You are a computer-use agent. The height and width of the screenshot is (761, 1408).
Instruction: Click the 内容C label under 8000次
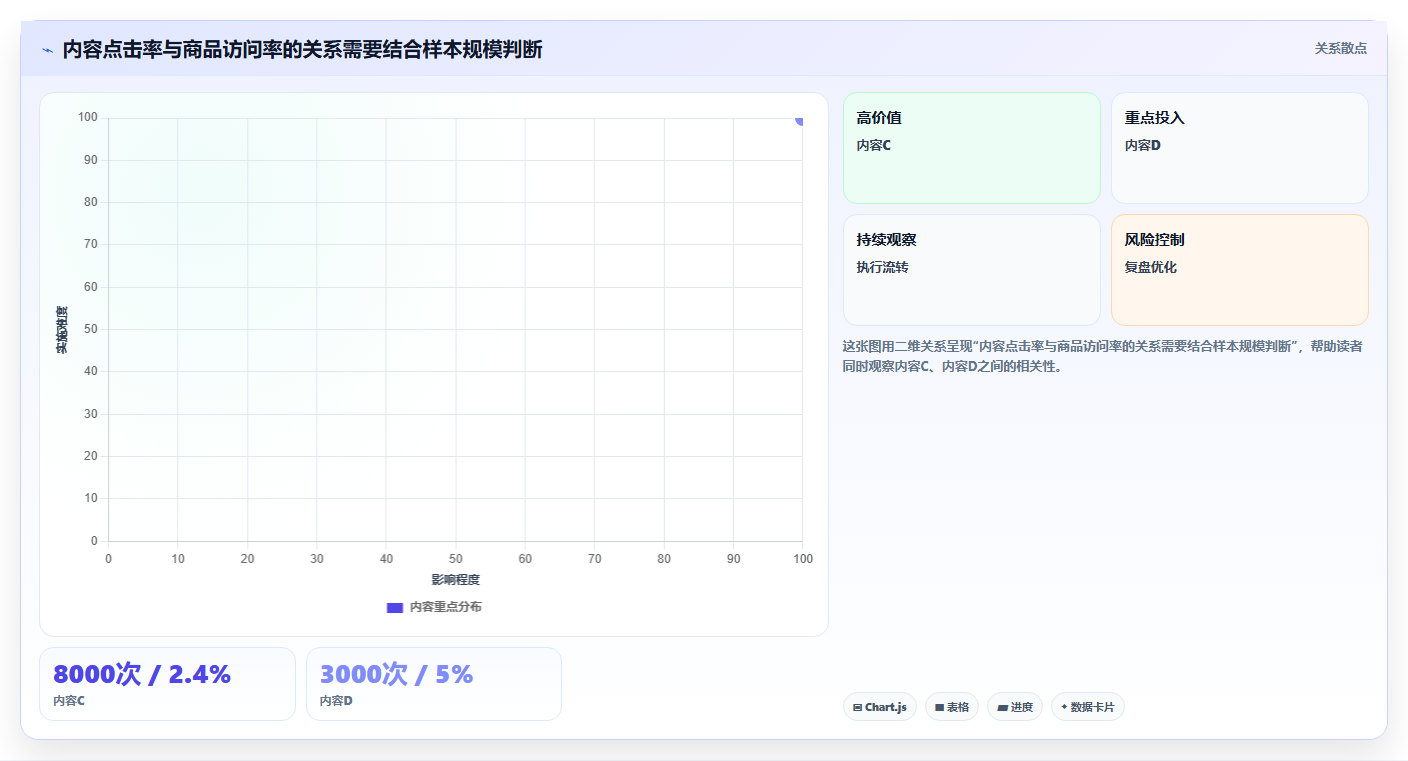click(x=69, y=701)
